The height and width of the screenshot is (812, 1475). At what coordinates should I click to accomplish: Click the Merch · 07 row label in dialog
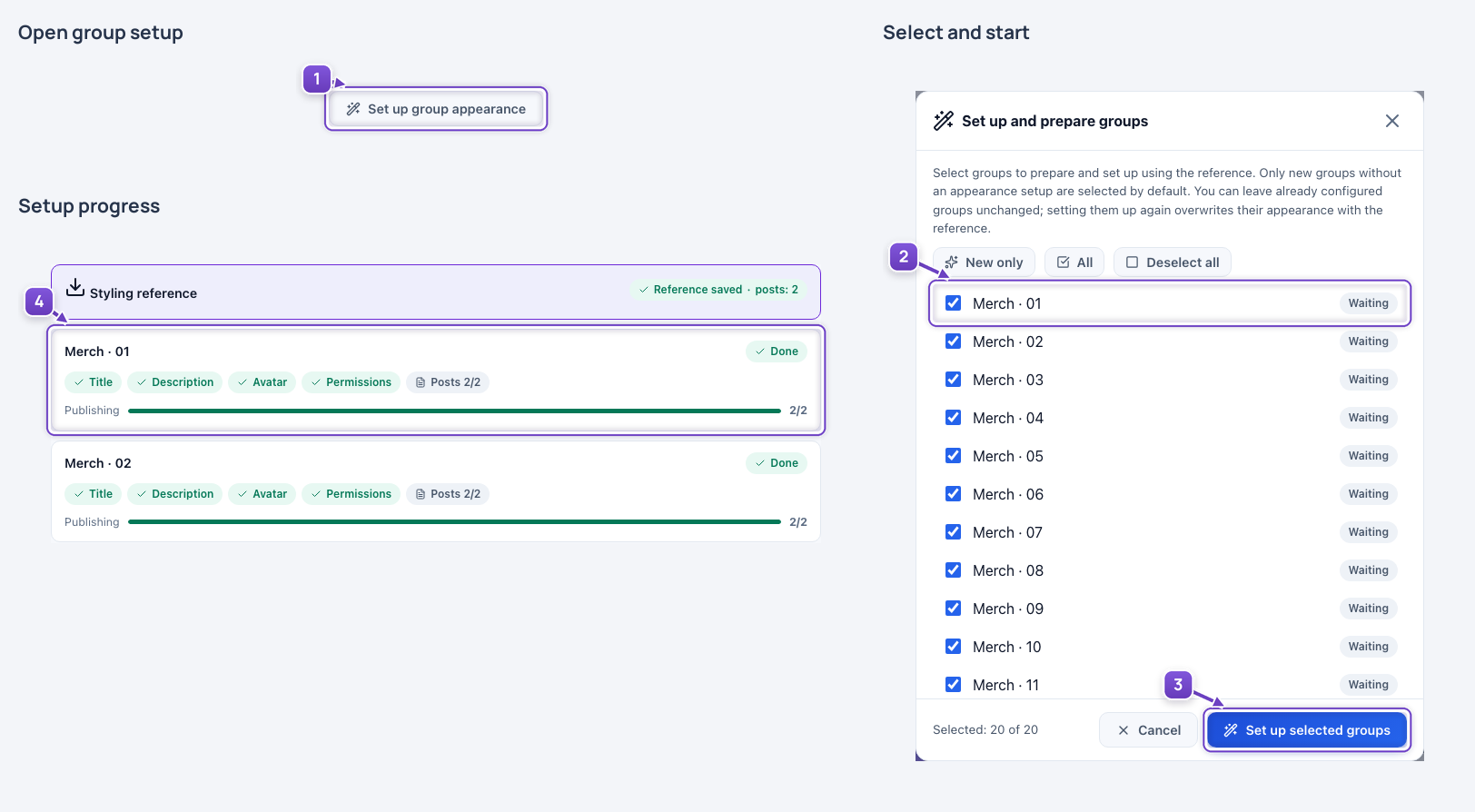(x=1008, y=532)
